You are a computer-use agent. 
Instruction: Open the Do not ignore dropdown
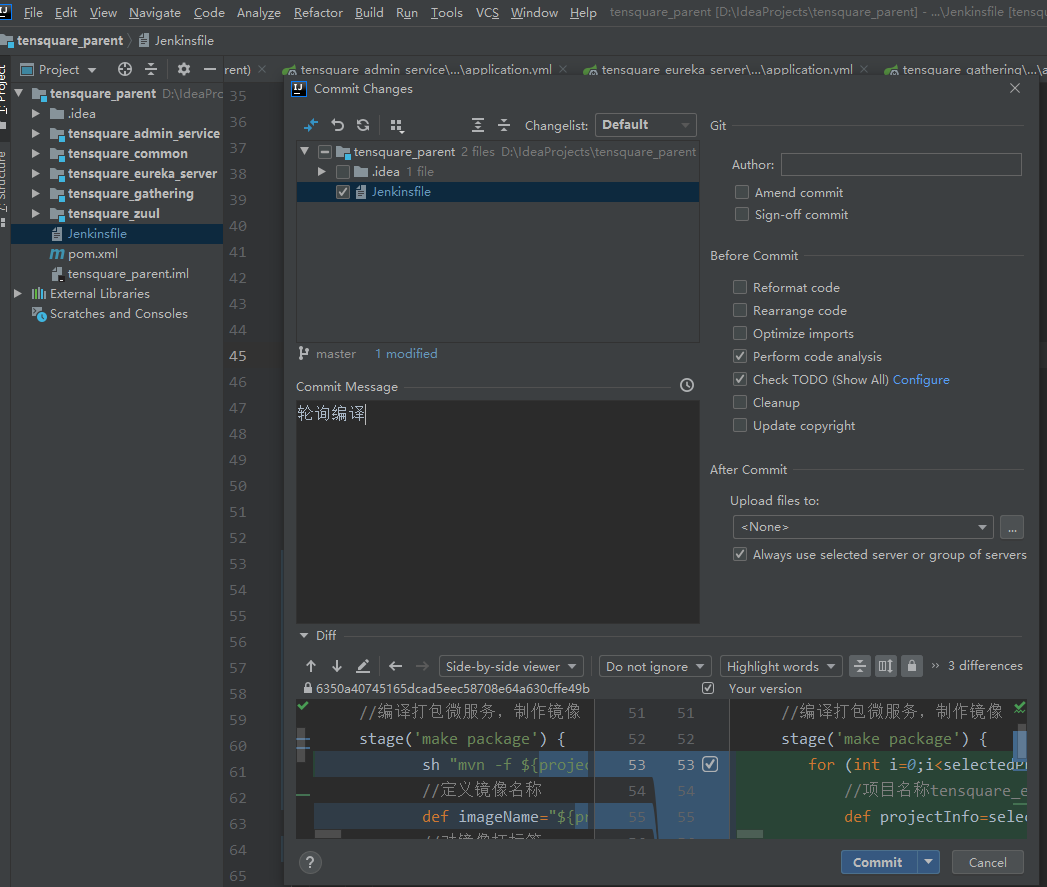pos(655,666)
